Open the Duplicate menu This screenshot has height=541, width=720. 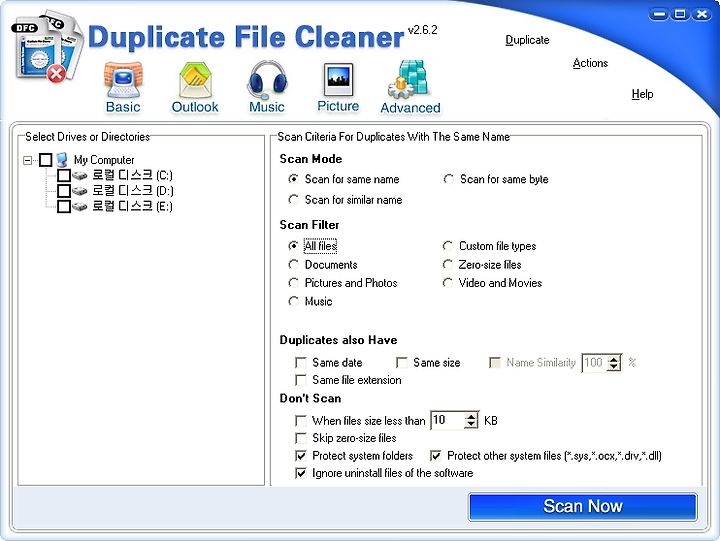point(527,40)
